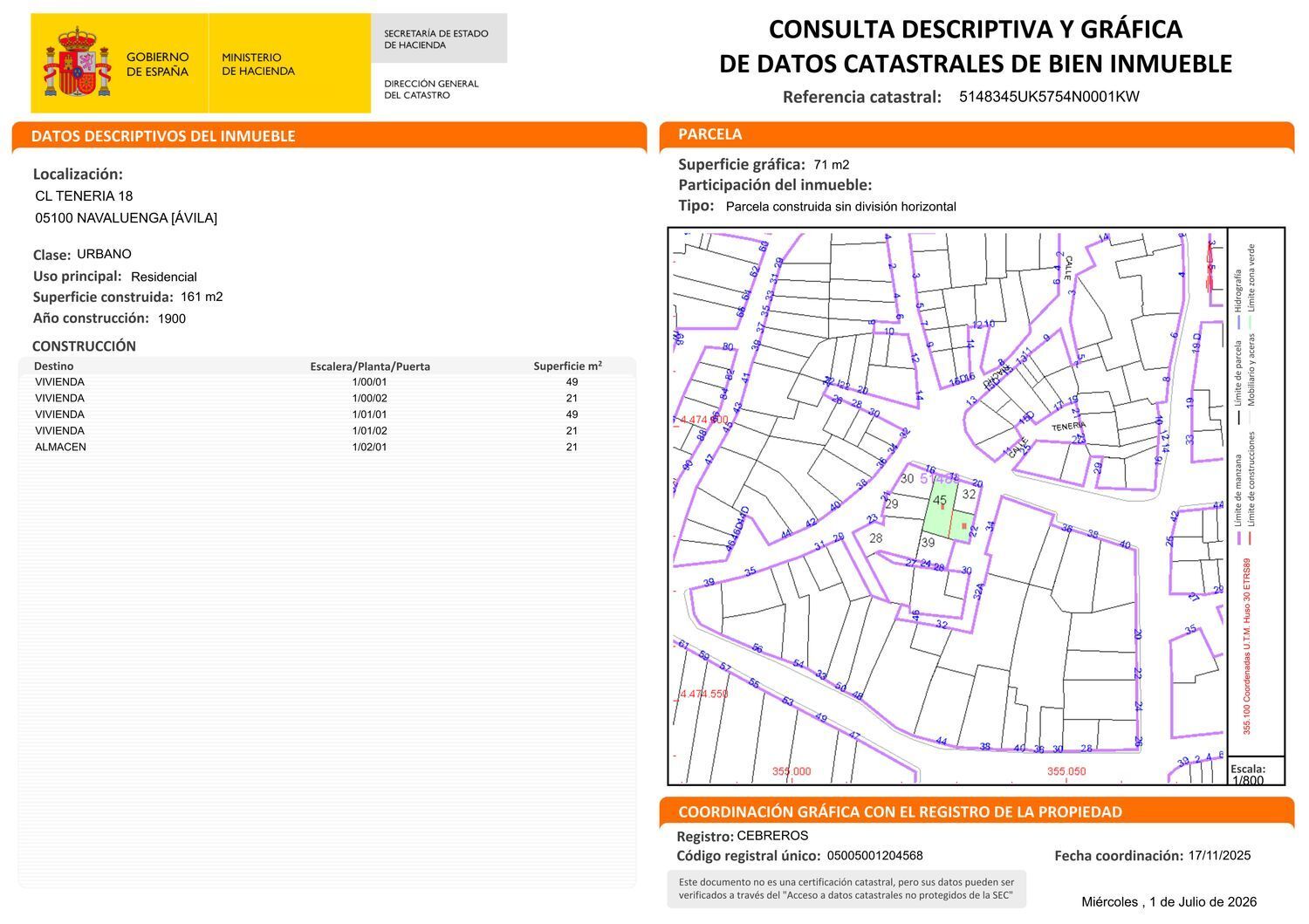This screenshot has width=1309, height=924.
Task: Click the 'PARCELA' section header
Action: tap(710, 134)
